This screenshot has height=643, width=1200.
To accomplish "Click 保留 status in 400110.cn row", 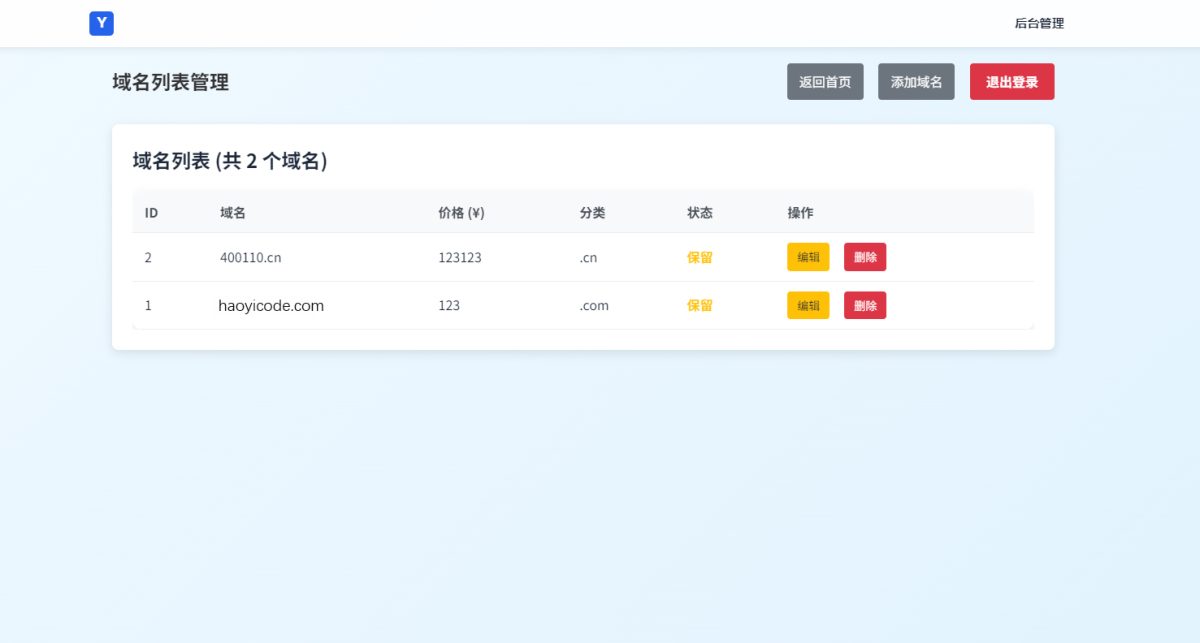I will pyautogui.click(x=700, y=257).
